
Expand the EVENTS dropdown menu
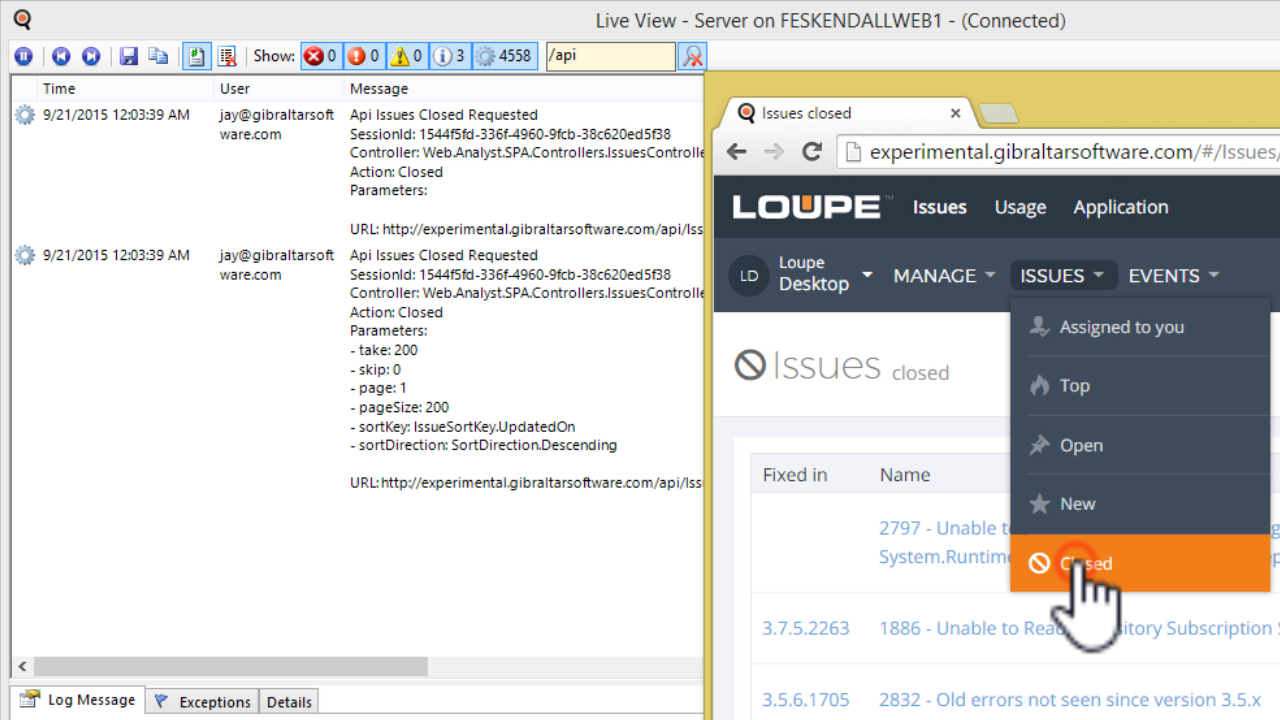pos(1174,276)
